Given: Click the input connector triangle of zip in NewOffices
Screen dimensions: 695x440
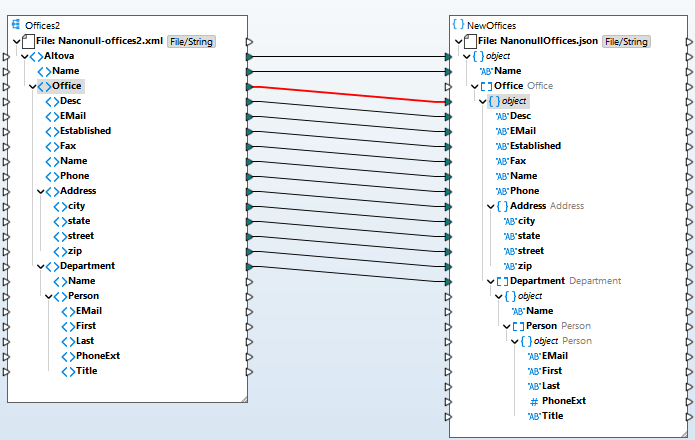Looking at the screenshot, I should (448, 266).
